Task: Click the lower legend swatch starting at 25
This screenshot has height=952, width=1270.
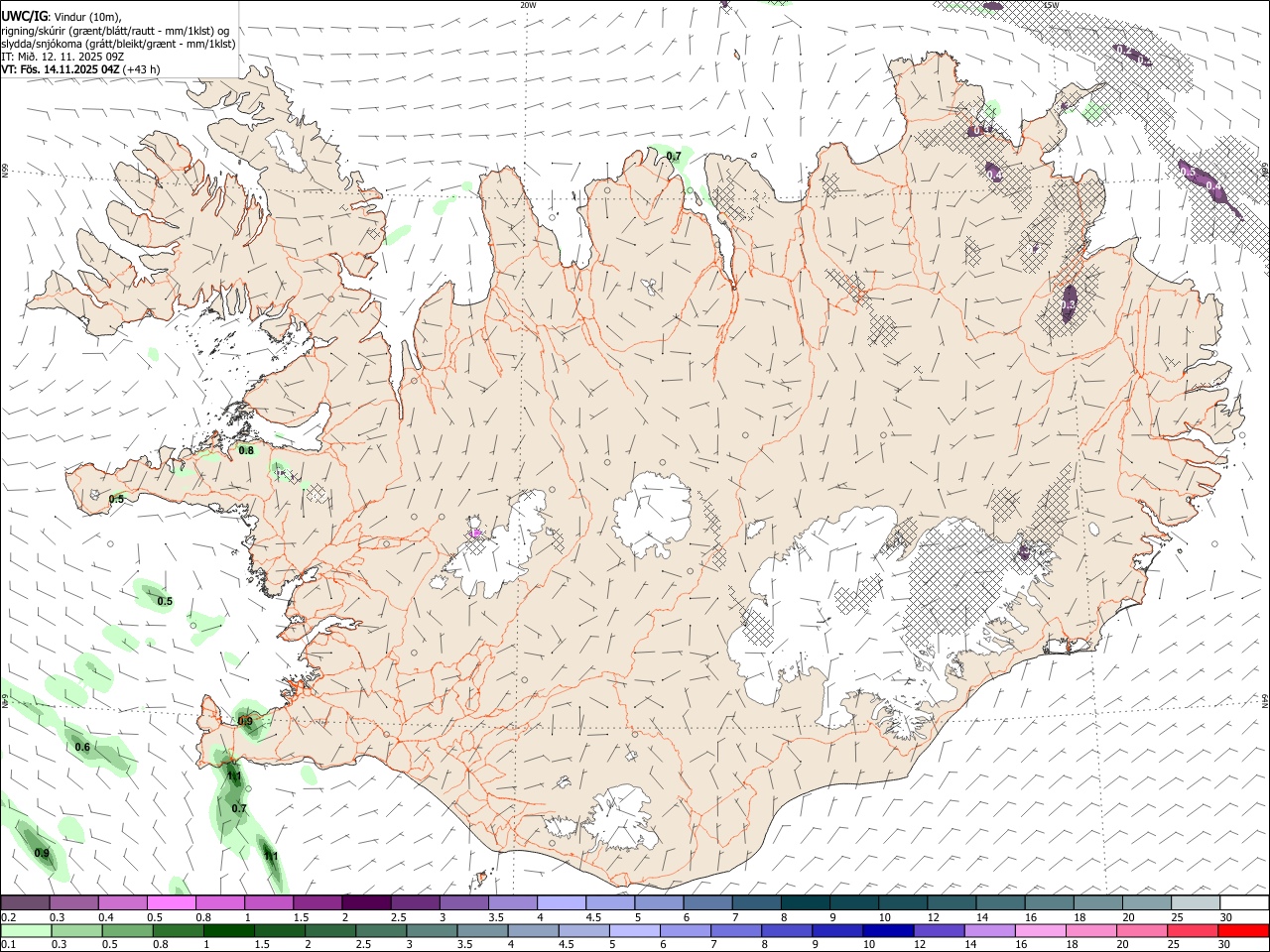Action: pos(1193,930)
